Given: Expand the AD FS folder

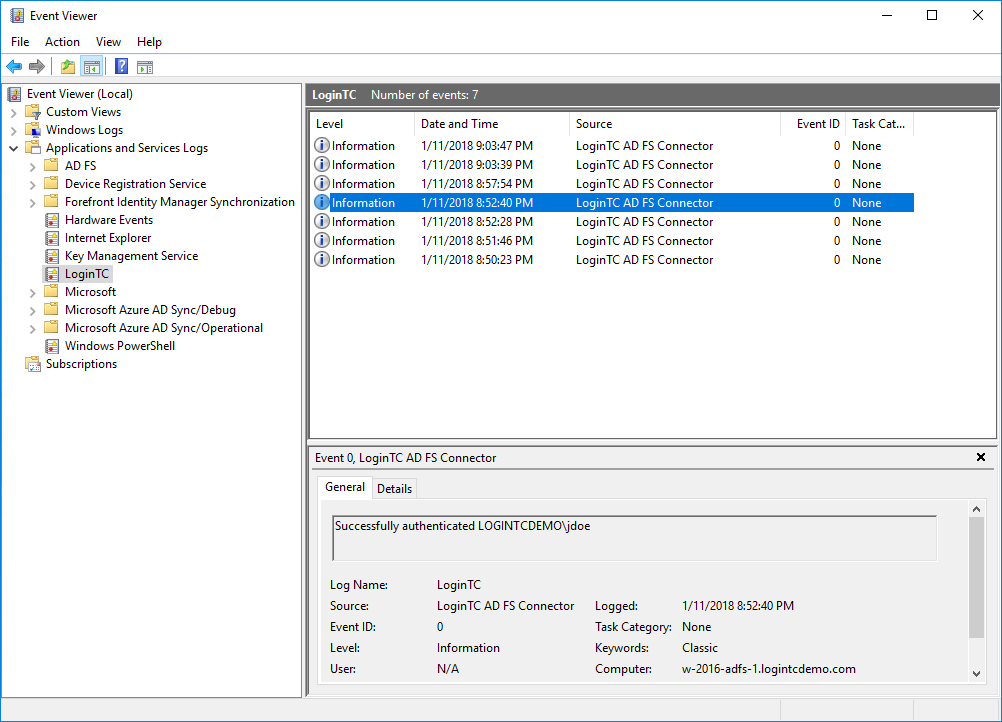Looking at the screenshot, I should [x=33, y=166].
